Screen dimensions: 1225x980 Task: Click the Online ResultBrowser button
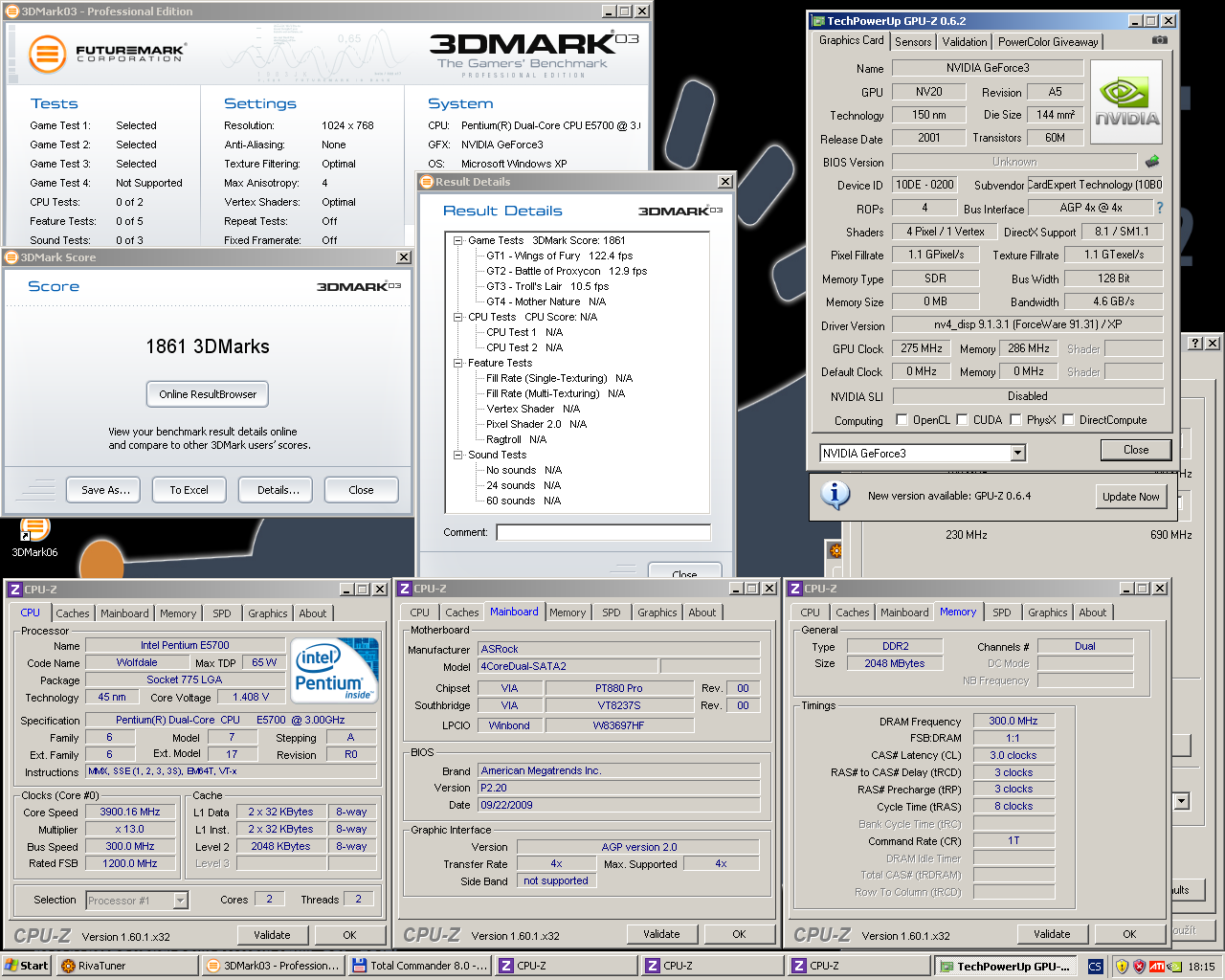point(208,393)
